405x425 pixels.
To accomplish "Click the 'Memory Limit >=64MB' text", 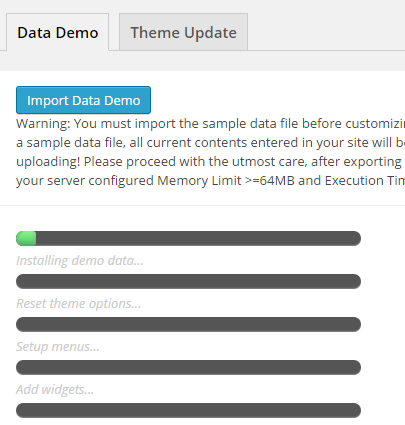I will (226, 181).
